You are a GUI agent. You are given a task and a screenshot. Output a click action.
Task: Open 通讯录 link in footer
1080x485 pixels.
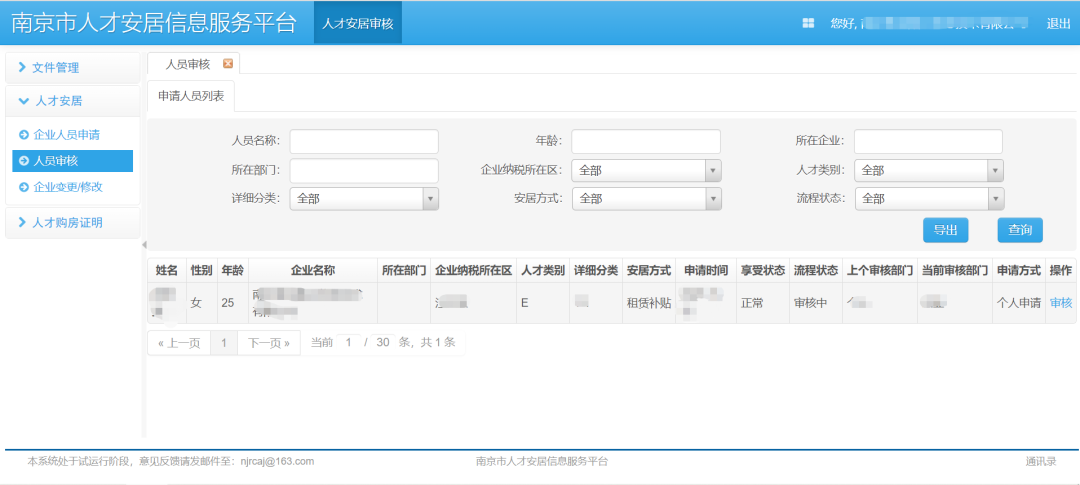pyautogui.click(x=1041, y=461)
